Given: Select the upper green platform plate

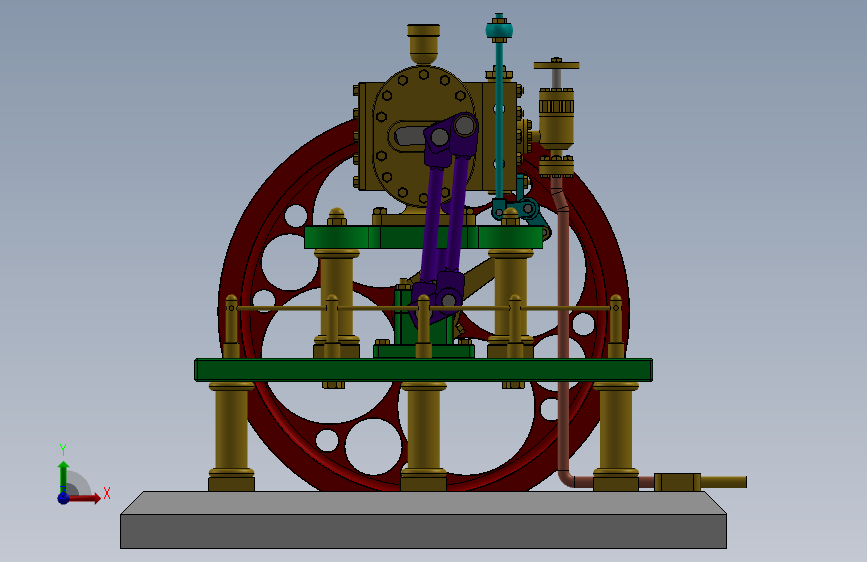Looking at the screenshot, I should [x=423, y=237].
